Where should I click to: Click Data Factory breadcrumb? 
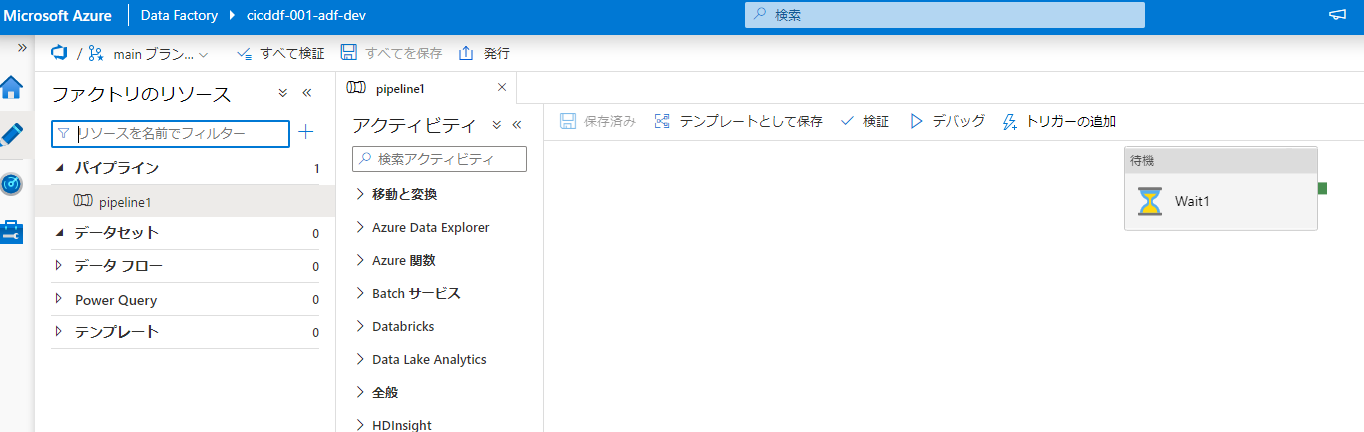179,16
